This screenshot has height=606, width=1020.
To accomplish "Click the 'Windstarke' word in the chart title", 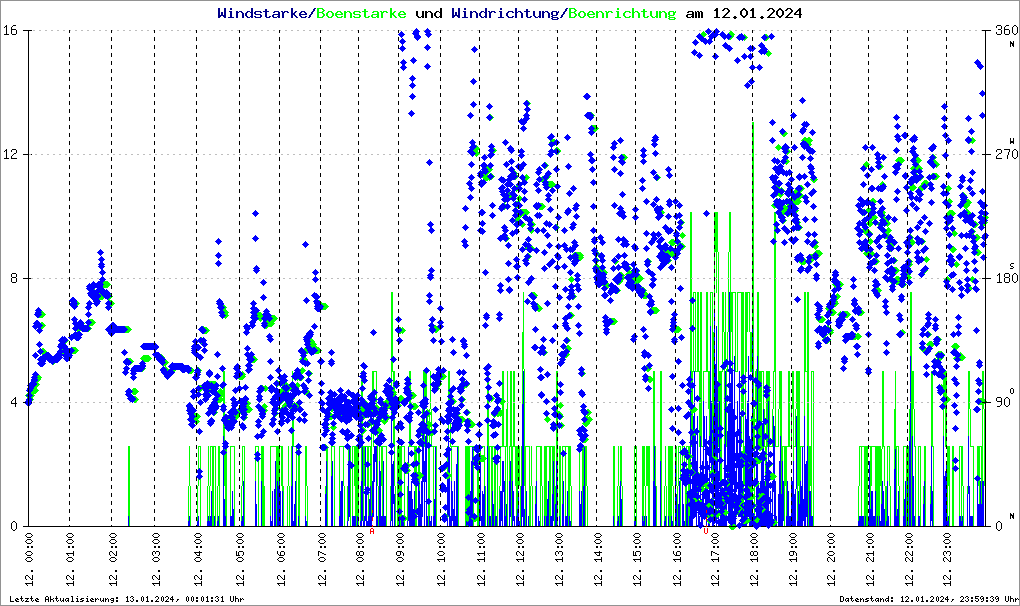I will (x=263, y=13).
